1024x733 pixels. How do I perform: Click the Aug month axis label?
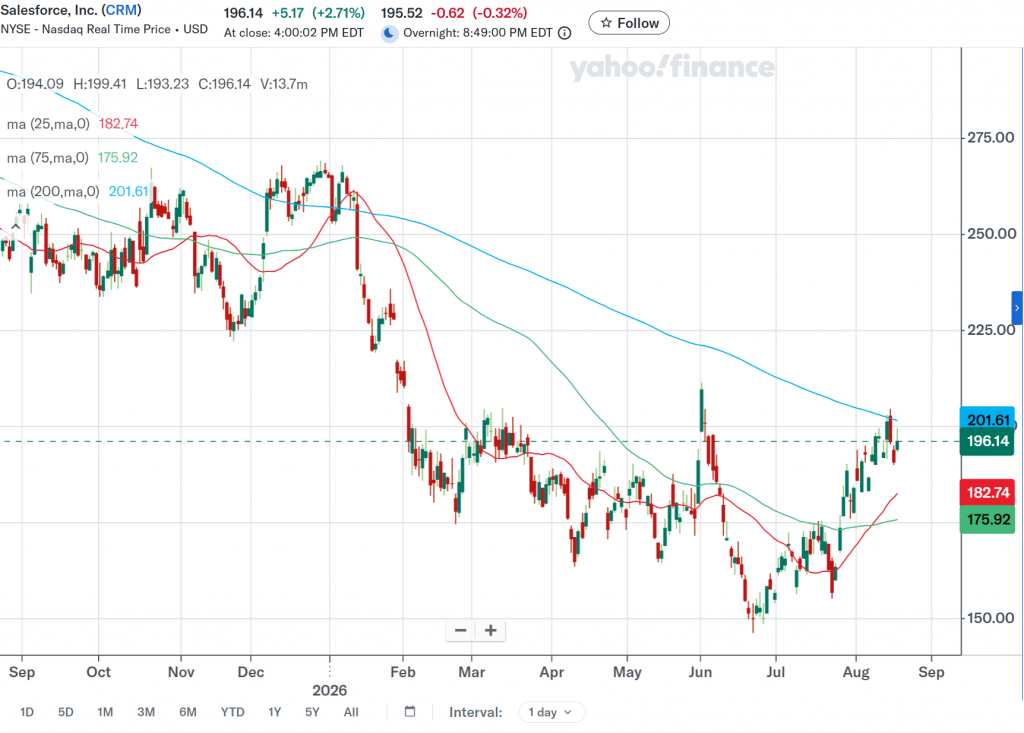[x=856, y=672]
